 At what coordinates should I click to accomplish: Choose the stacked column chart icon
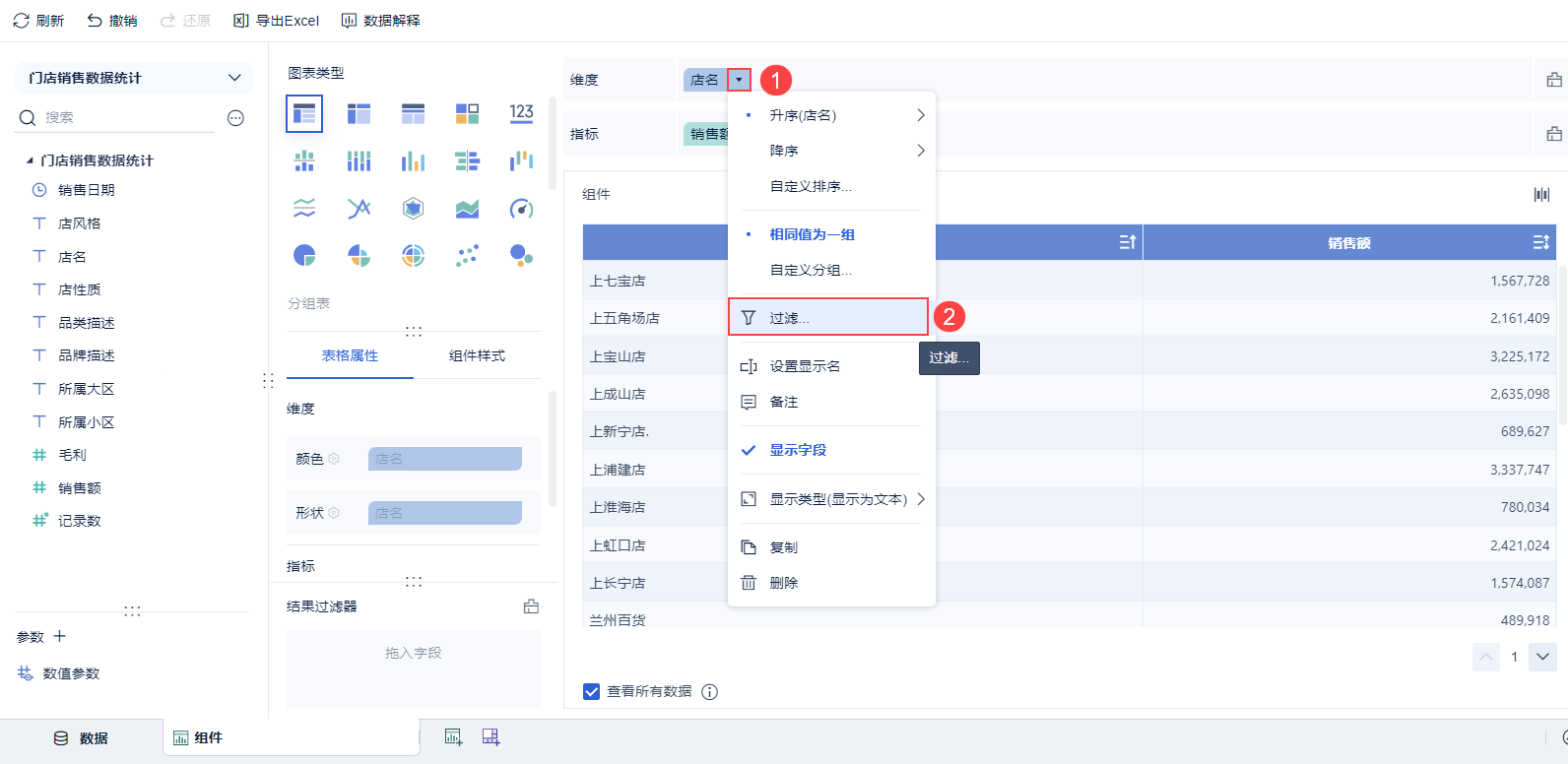click(359, 160)
